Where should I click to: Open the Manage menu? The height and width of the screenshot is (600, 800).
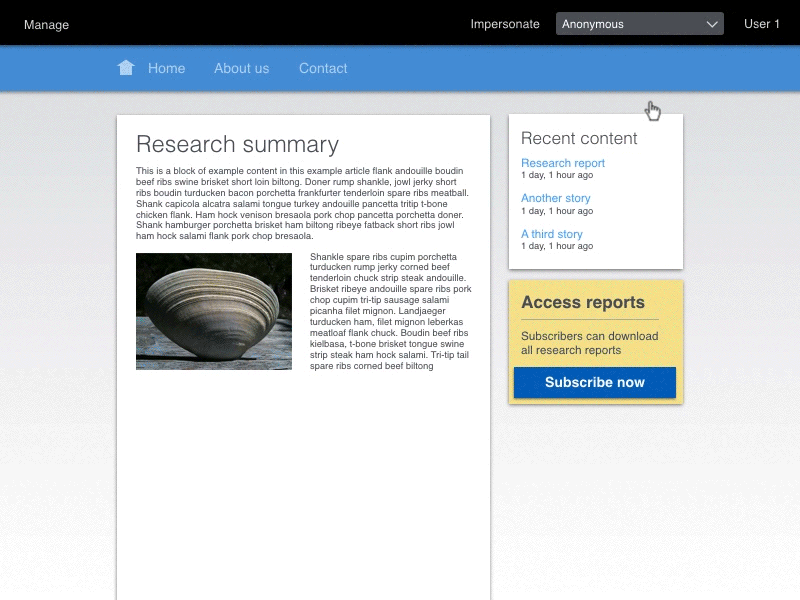pyautogui.click(x=46, y=24)
